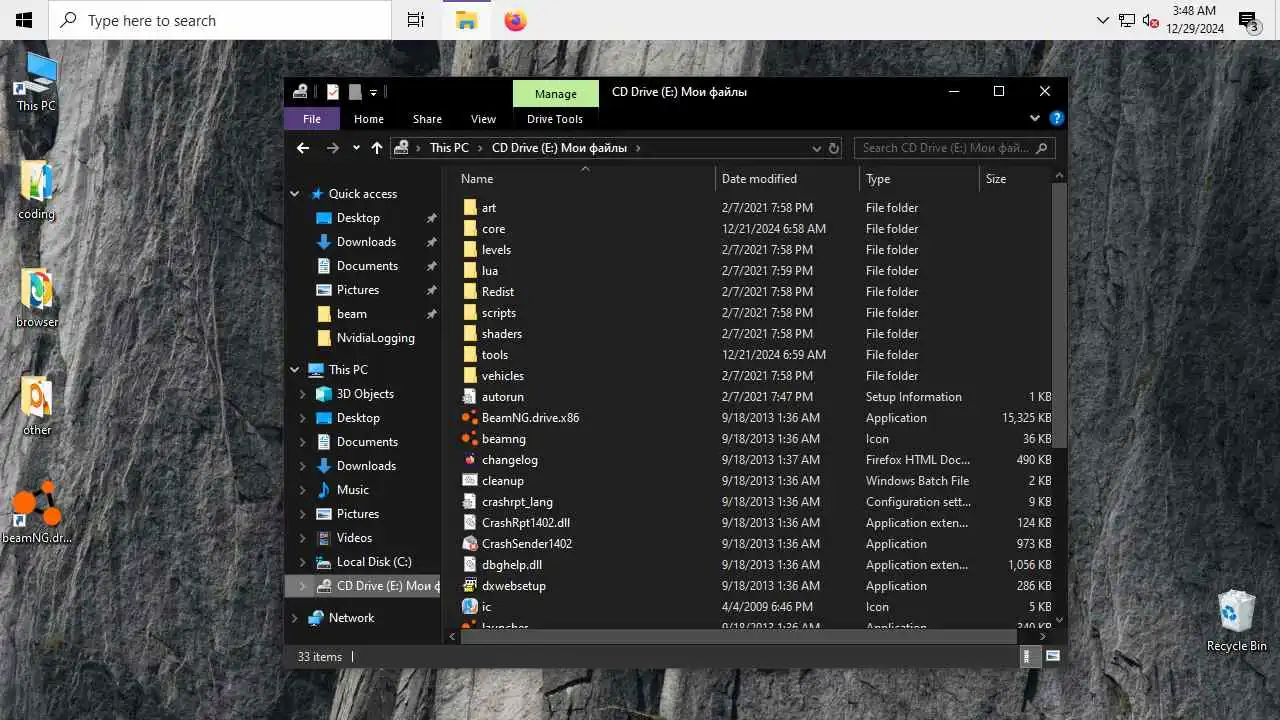1280x720 pixels.
Task: Open the changelog Firefox HTML document
Action: [470, 460]
